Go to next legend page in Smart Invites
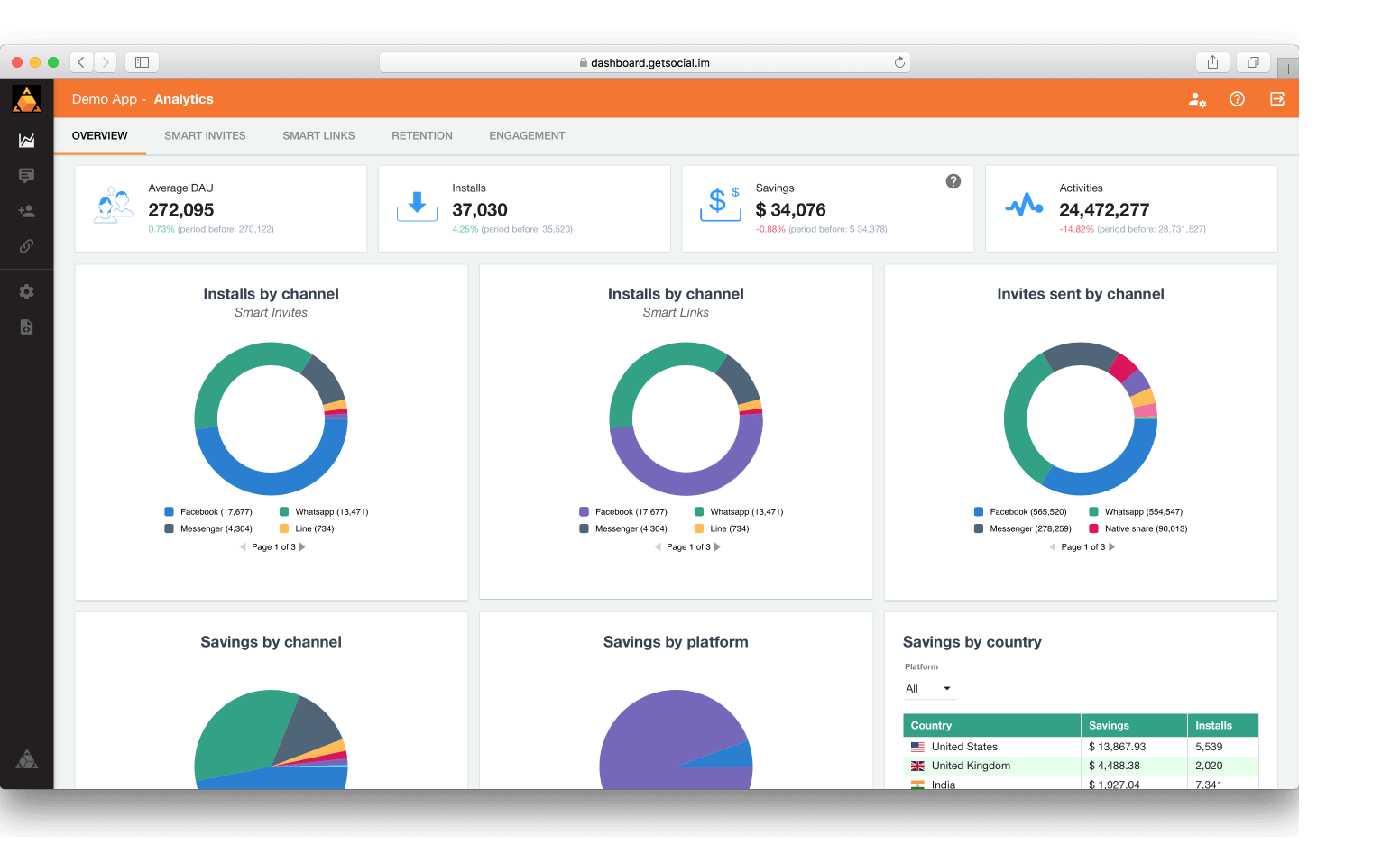The image size is (1400, 845). click(x=303, y=547)
